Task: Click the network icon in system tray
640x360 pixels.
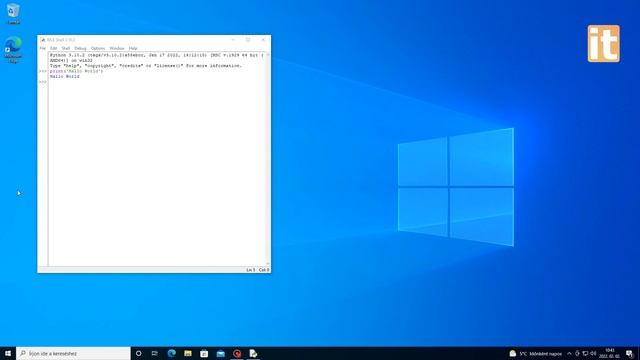Action: click(585, 353)
